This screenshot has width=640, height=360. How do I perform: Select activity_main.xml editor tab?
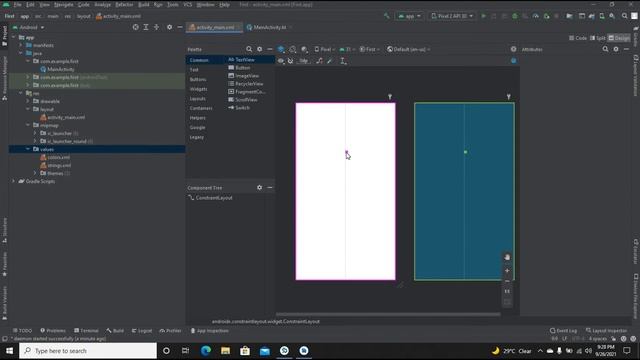click(215, 27)
